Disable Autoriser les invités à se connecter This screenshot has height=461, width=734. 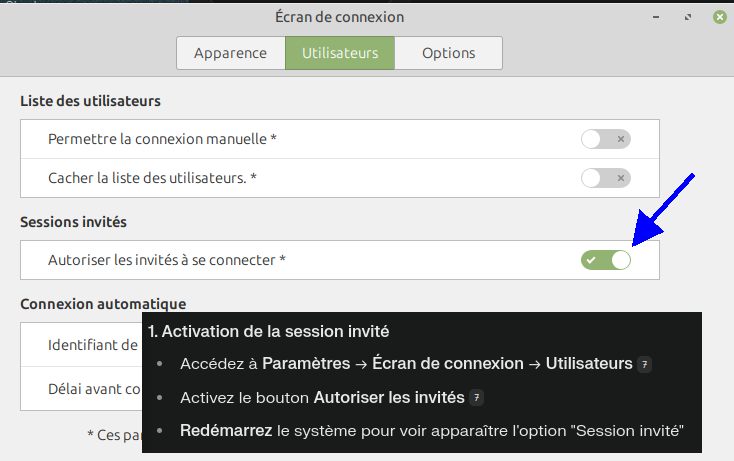[605, 260]
